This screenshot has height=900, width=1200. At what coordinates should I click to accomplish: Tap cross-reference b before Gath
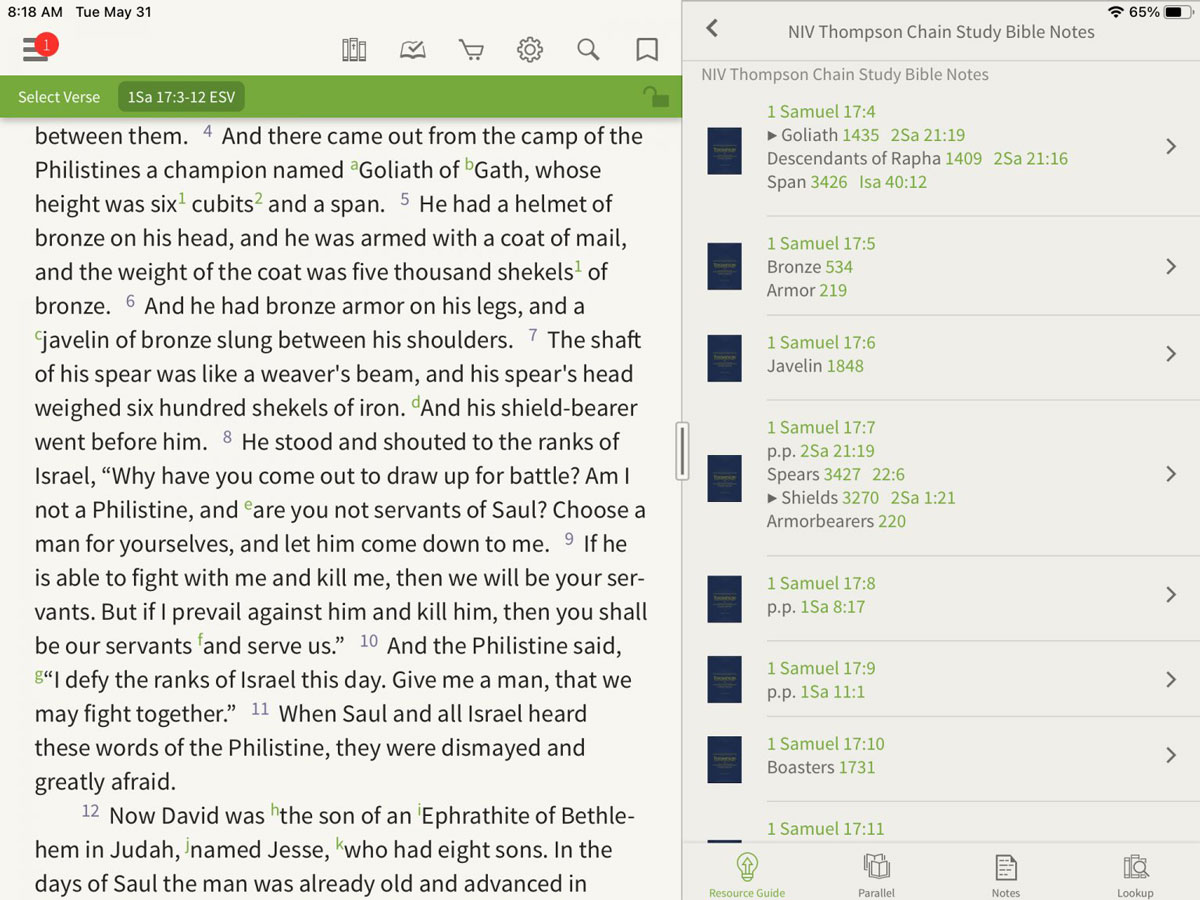[469, 163]
